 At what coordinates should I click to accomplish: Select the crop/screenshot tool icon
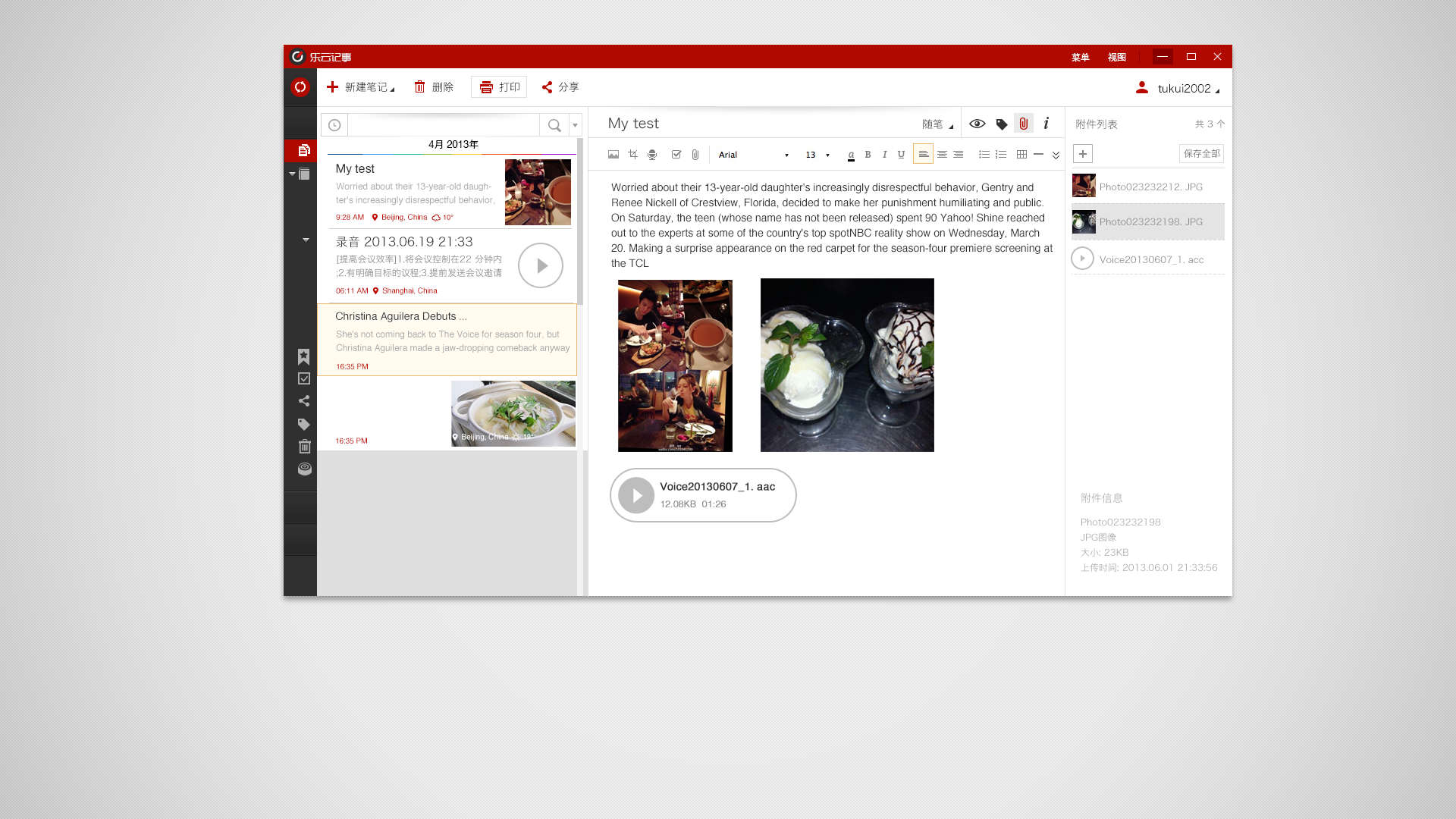[632, 155]
